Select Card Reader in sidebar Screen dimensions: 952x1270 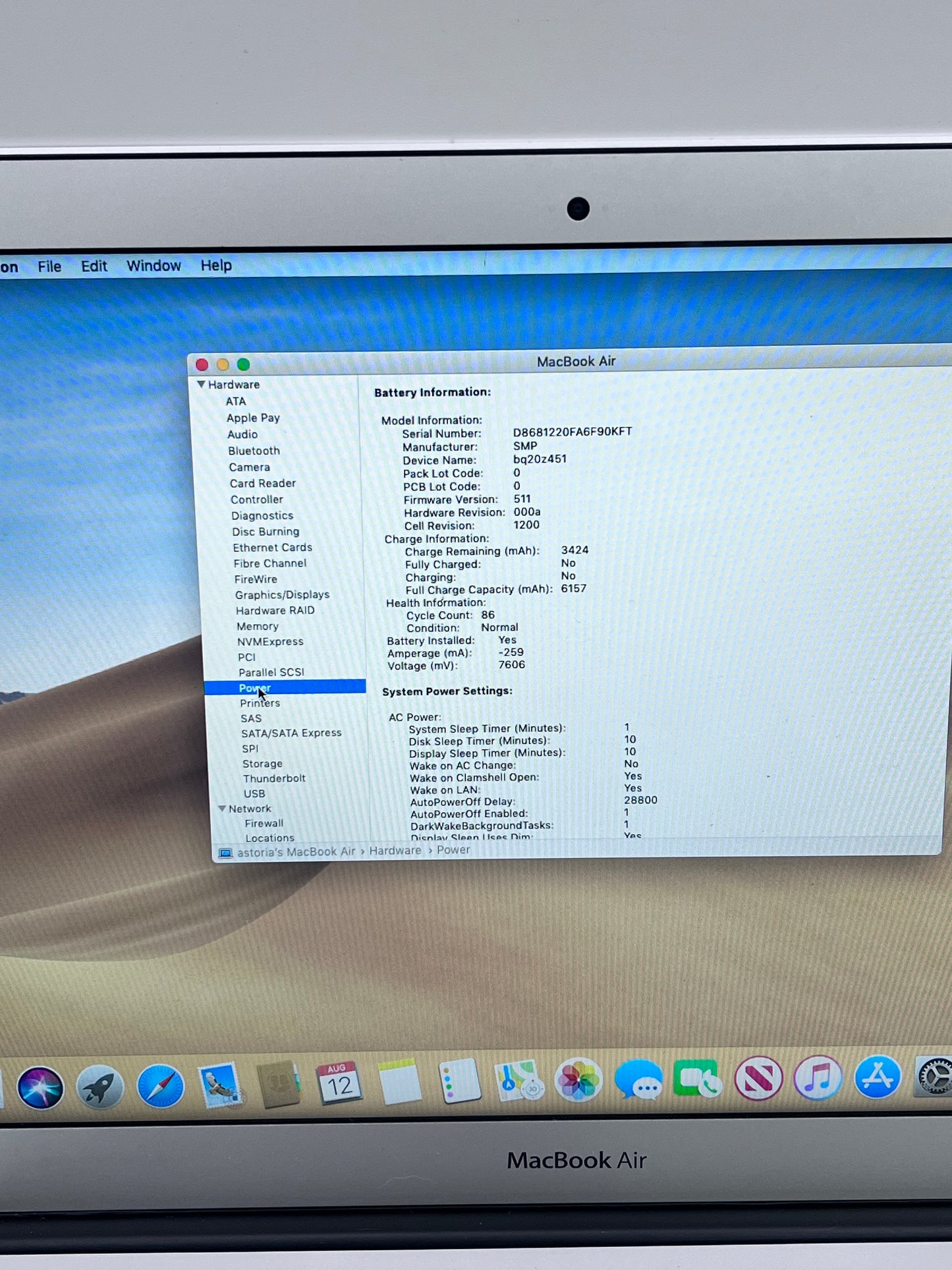[x=263, y=483]
